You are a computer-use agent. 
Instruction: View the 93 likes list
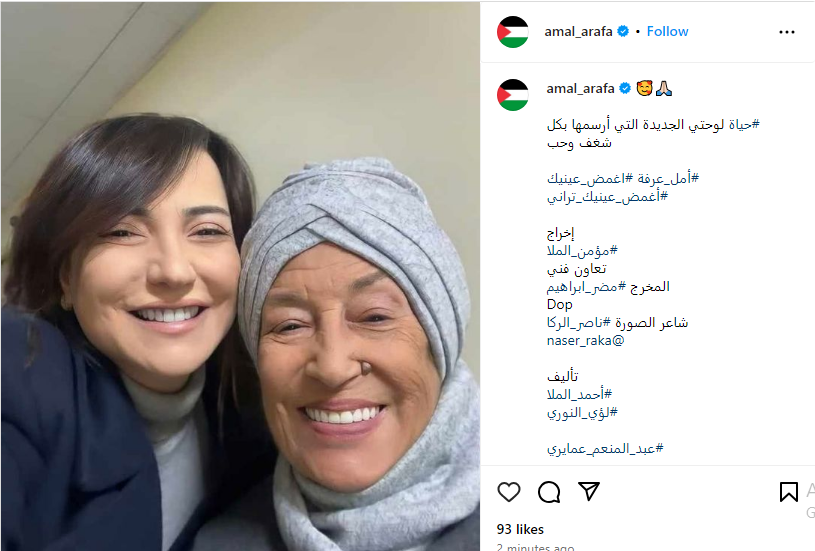[x=520, y=529]
